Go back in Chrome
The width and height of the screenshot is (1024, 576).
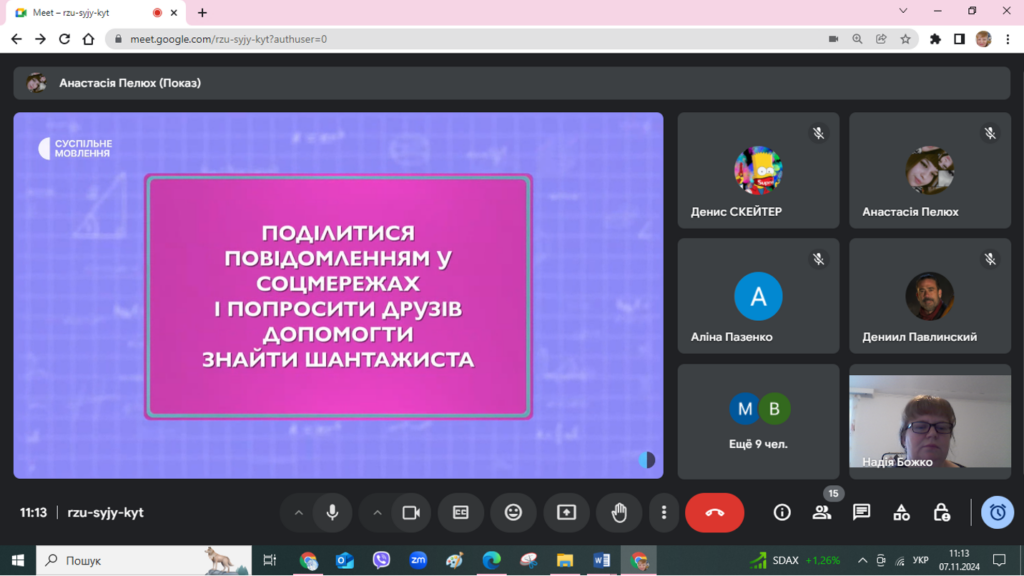pos(16,39)
